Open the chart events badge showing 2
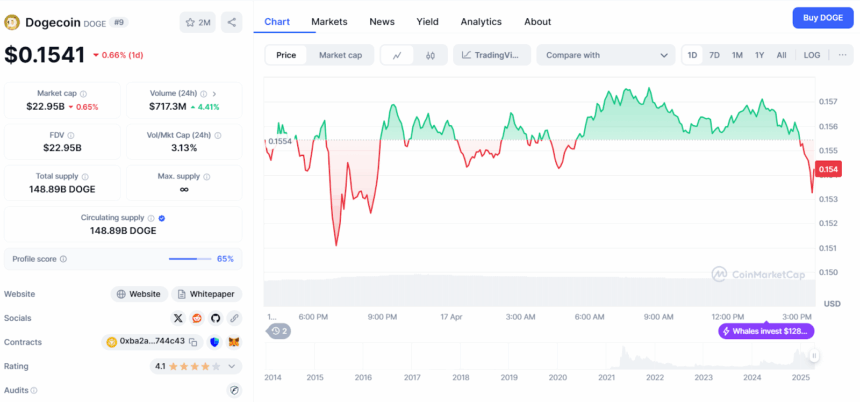860x402 pixels. [280, 331]
